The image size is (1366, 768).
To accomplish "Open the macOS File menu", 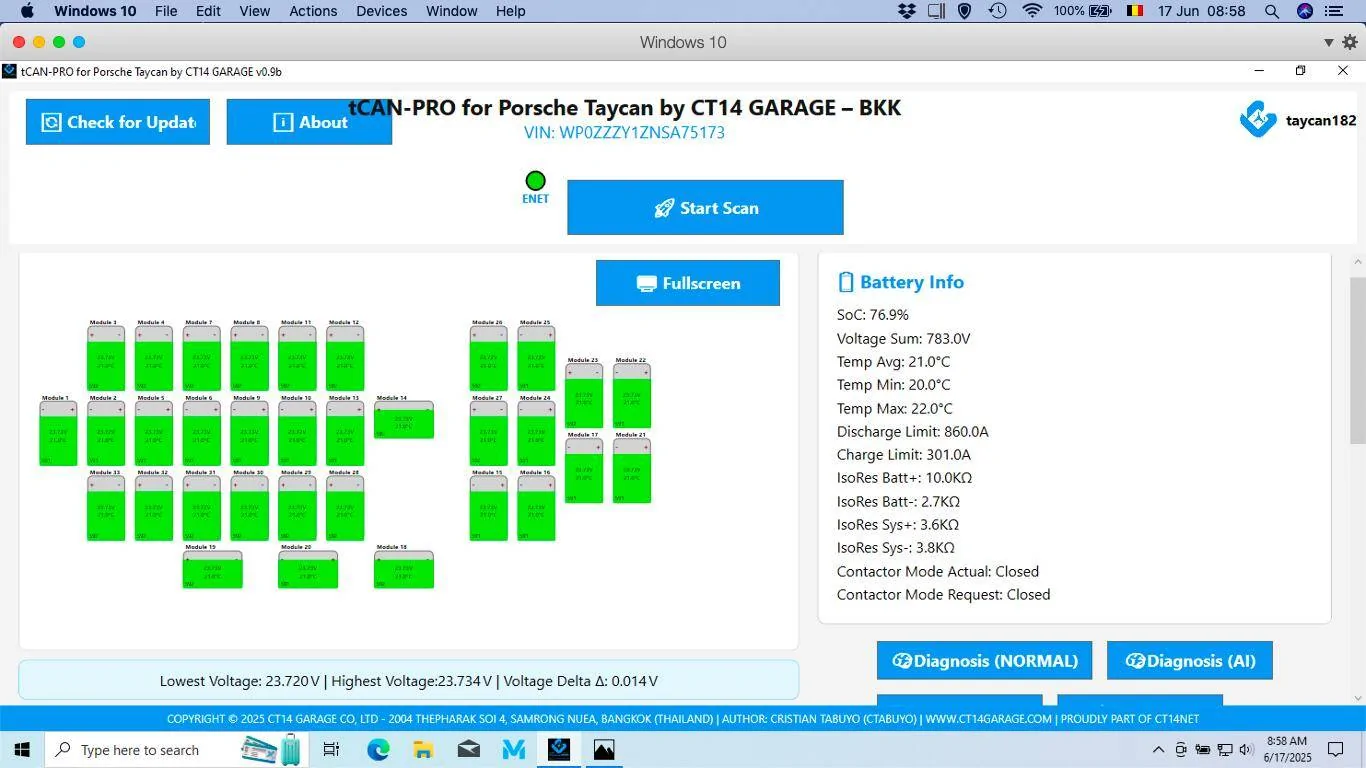I will tap(166, 11).
